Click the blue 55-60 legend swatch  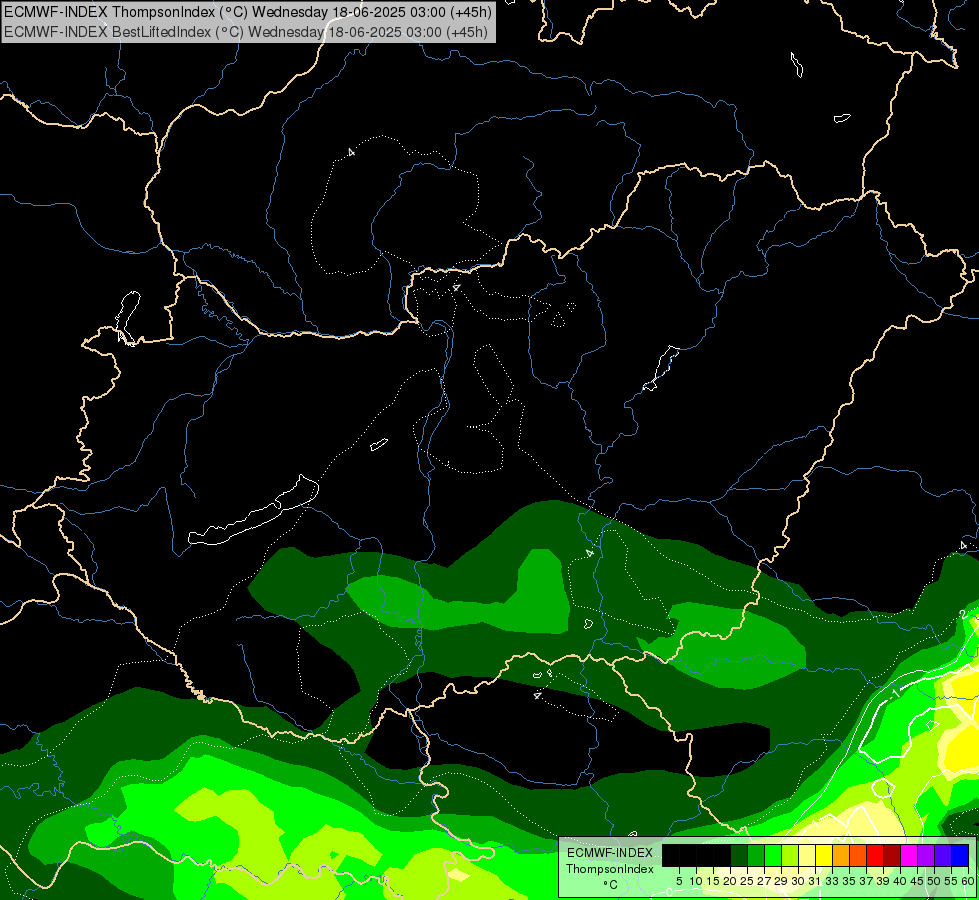[960, 855]
